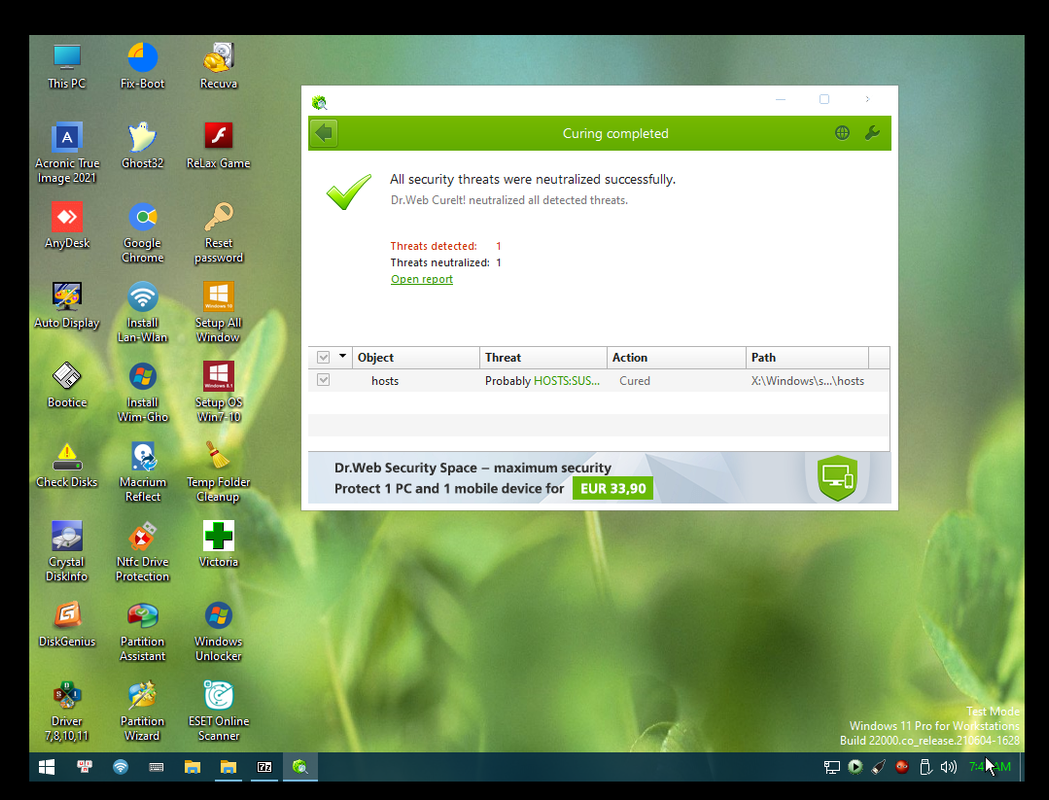The width and height of the screenshot is (1049, 800).
Task: Click the green play icon in system tray
Action: pos(855,767)
